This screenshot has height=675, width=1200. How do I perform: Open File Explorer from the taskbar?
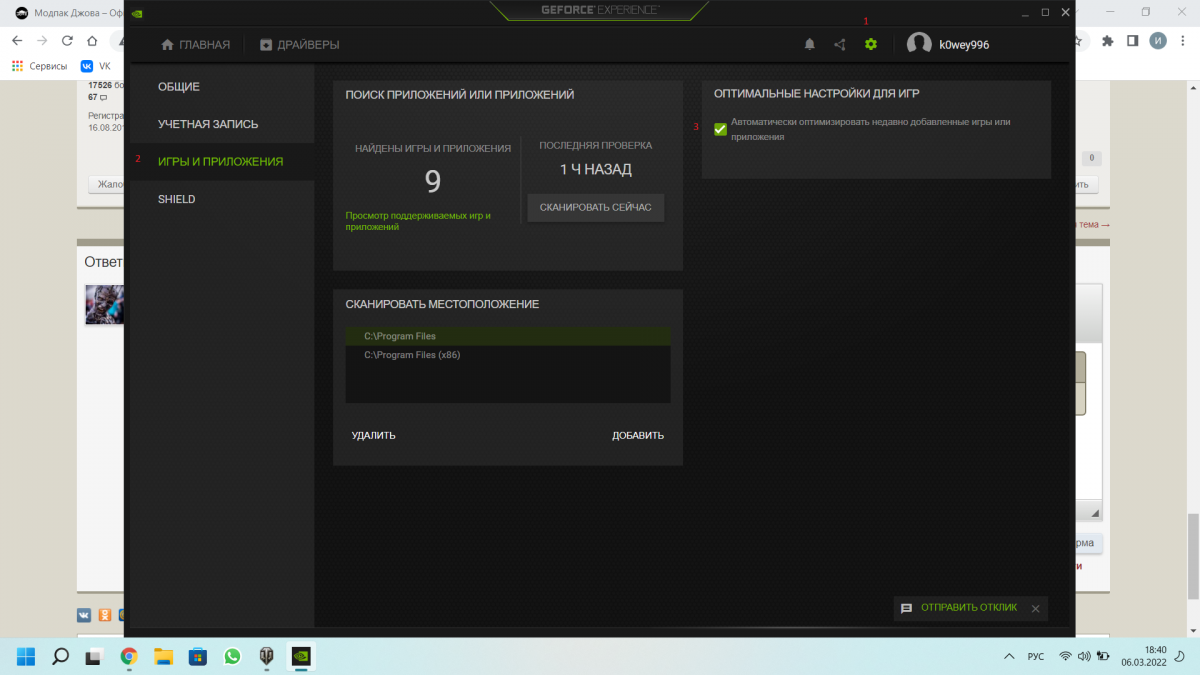pos(163,656)
